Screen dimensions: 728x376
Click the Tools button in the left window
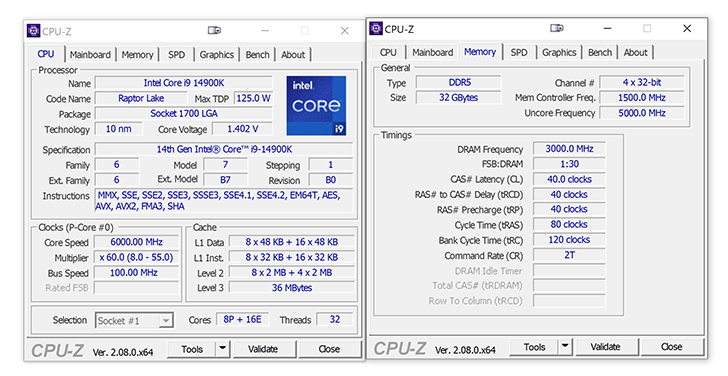tap(192, 349)
